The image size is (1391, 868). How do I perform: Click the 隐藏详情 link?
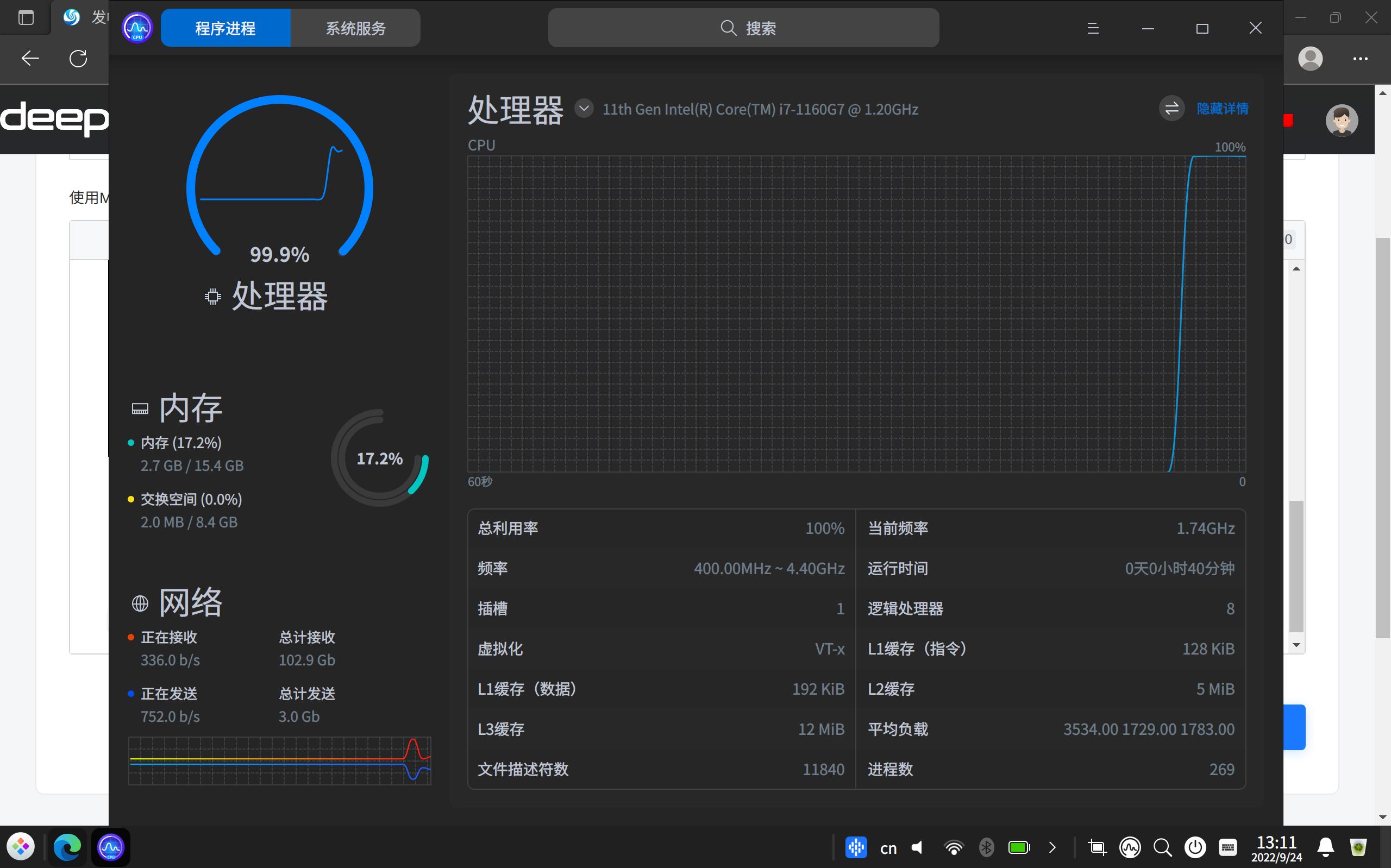pos(1221,108)
